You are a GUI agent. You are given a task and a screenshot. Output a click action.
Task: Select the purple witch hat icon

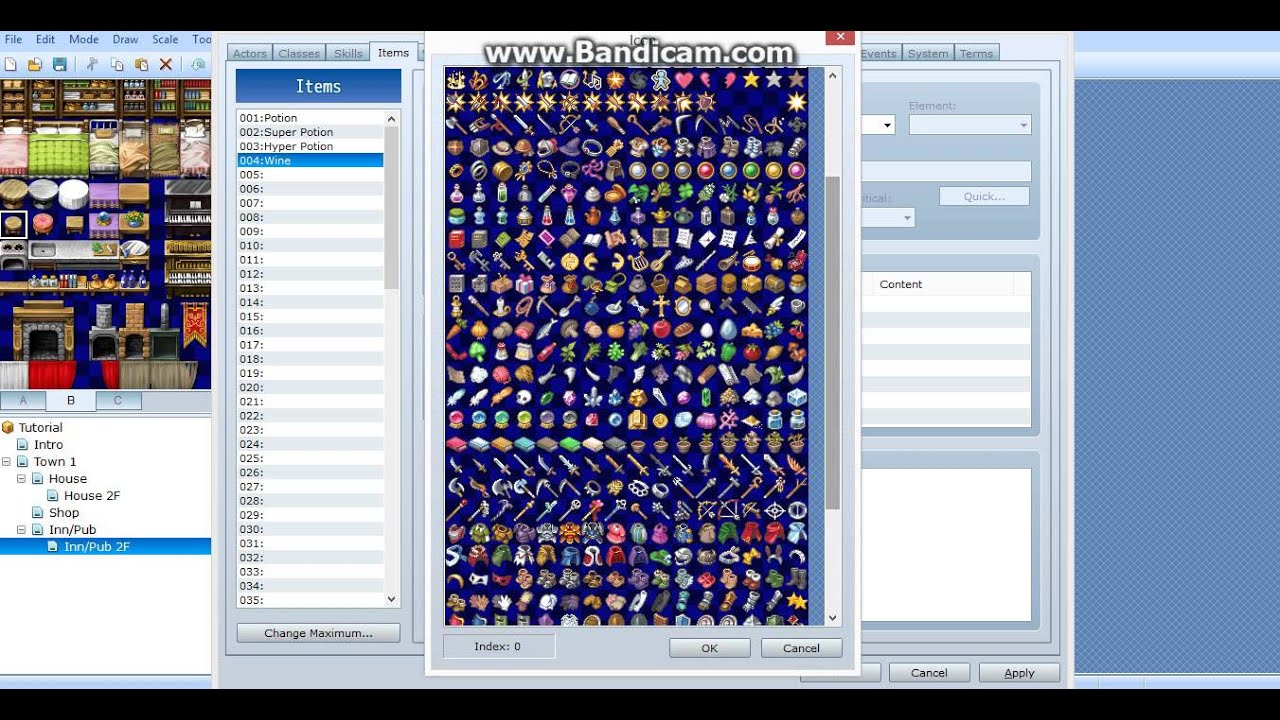(x=570, y=147)
